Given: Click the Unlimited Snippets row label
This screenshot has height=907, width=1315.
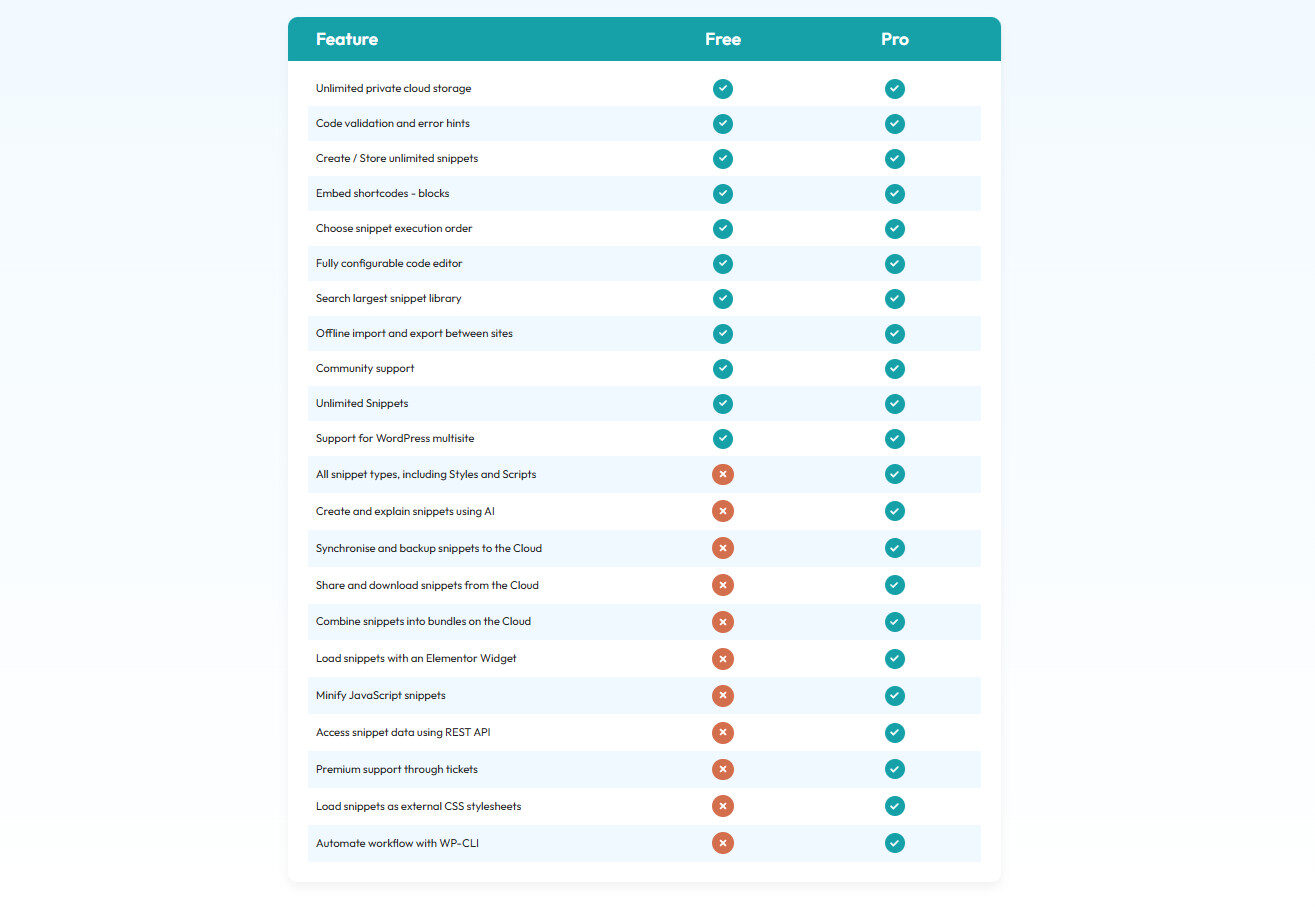Looking at the screenshot, I should point(362,403).
